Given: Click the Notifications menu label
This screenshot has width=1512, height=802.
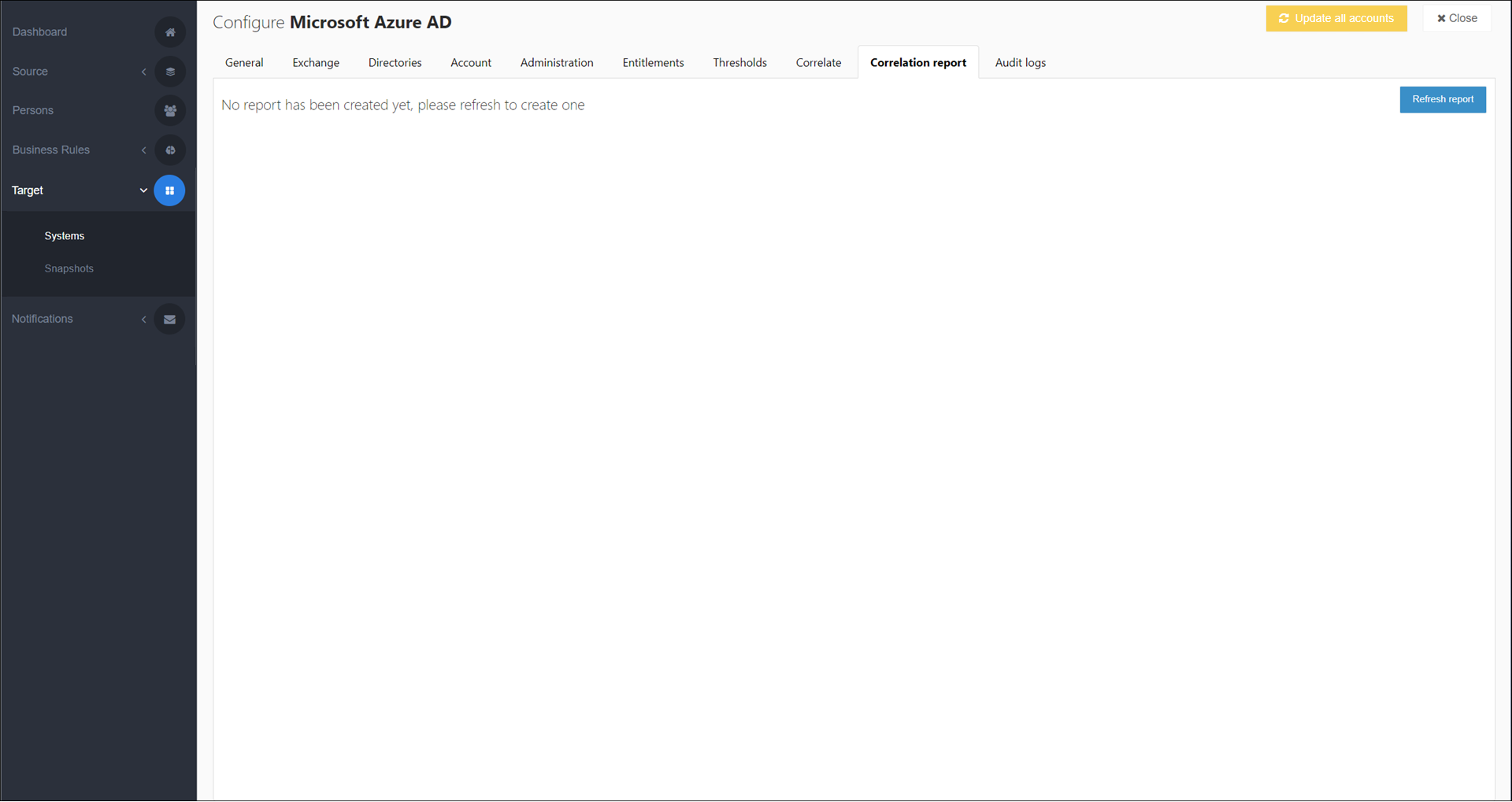Looking at the screenshot, I should pyautogui.click(x=43, y=320).
